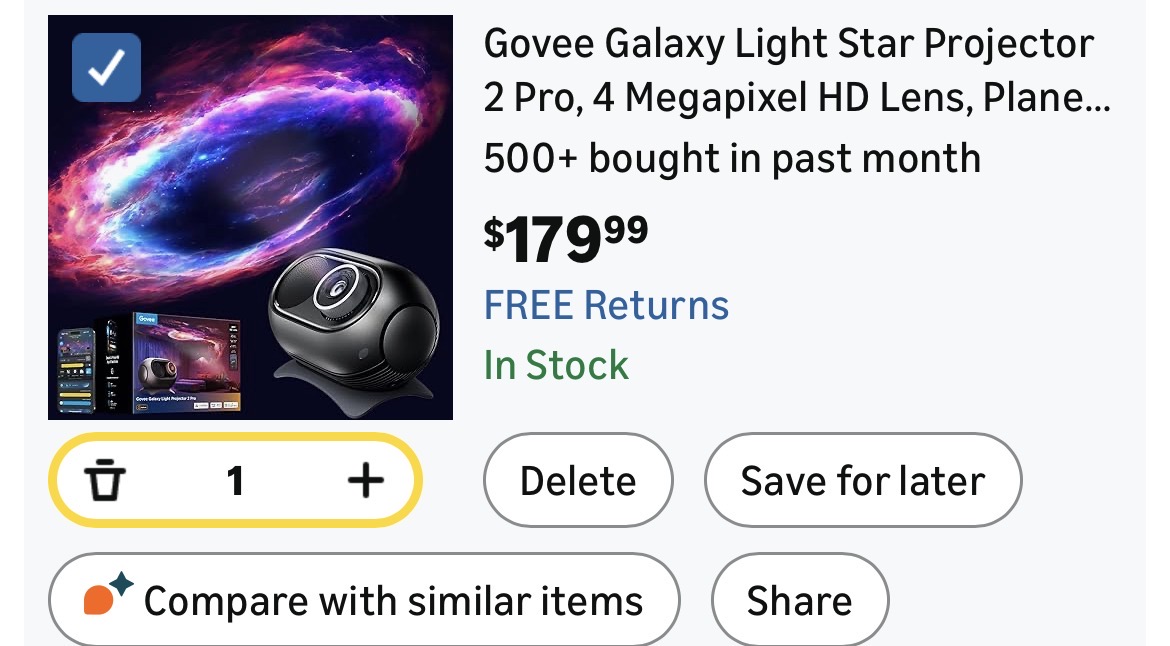Screen dimensions: 1170x646
Task: Click the truncated title ellipsis after Plane
Action: [1097, 100]
